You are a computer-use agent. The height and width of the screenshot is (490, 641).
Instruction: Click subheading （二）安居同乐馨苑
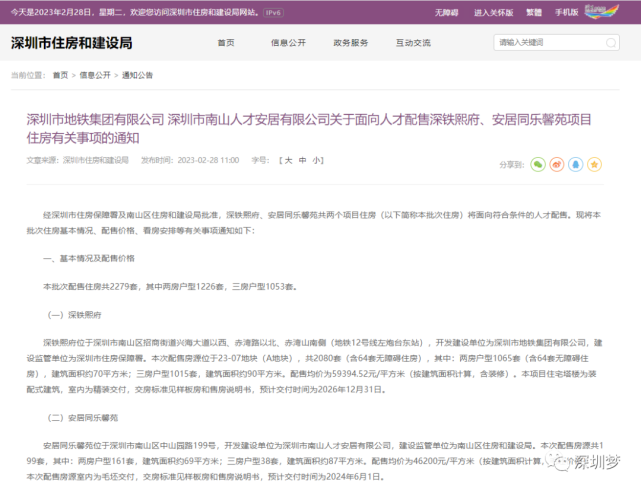point(83,418)
